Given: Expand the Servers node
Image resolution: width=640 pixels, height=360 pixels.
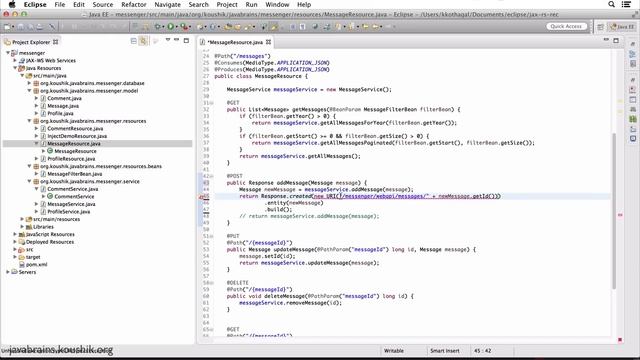Looking at the screenshot, I should point(8,272).
